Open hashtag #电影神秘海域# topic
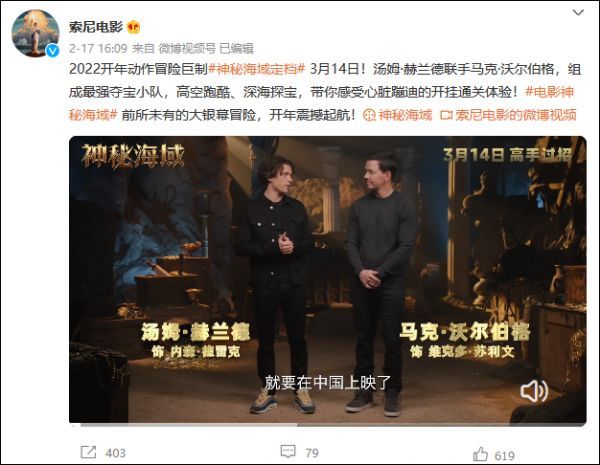 (x=321, y=103)
